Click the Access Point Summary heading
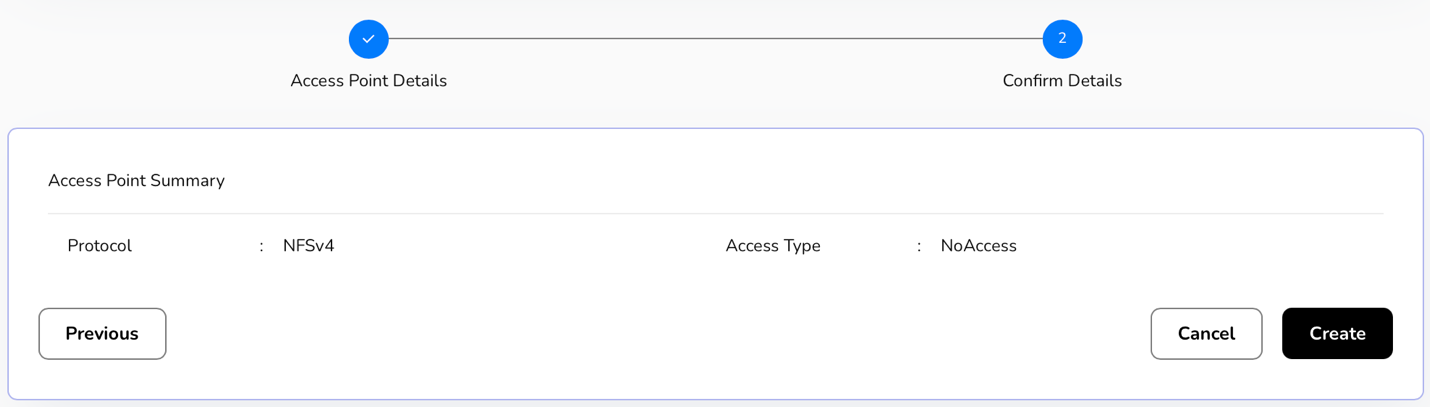Image resolution: width=1430 pixels, height=407 pixels. (136, 181)
